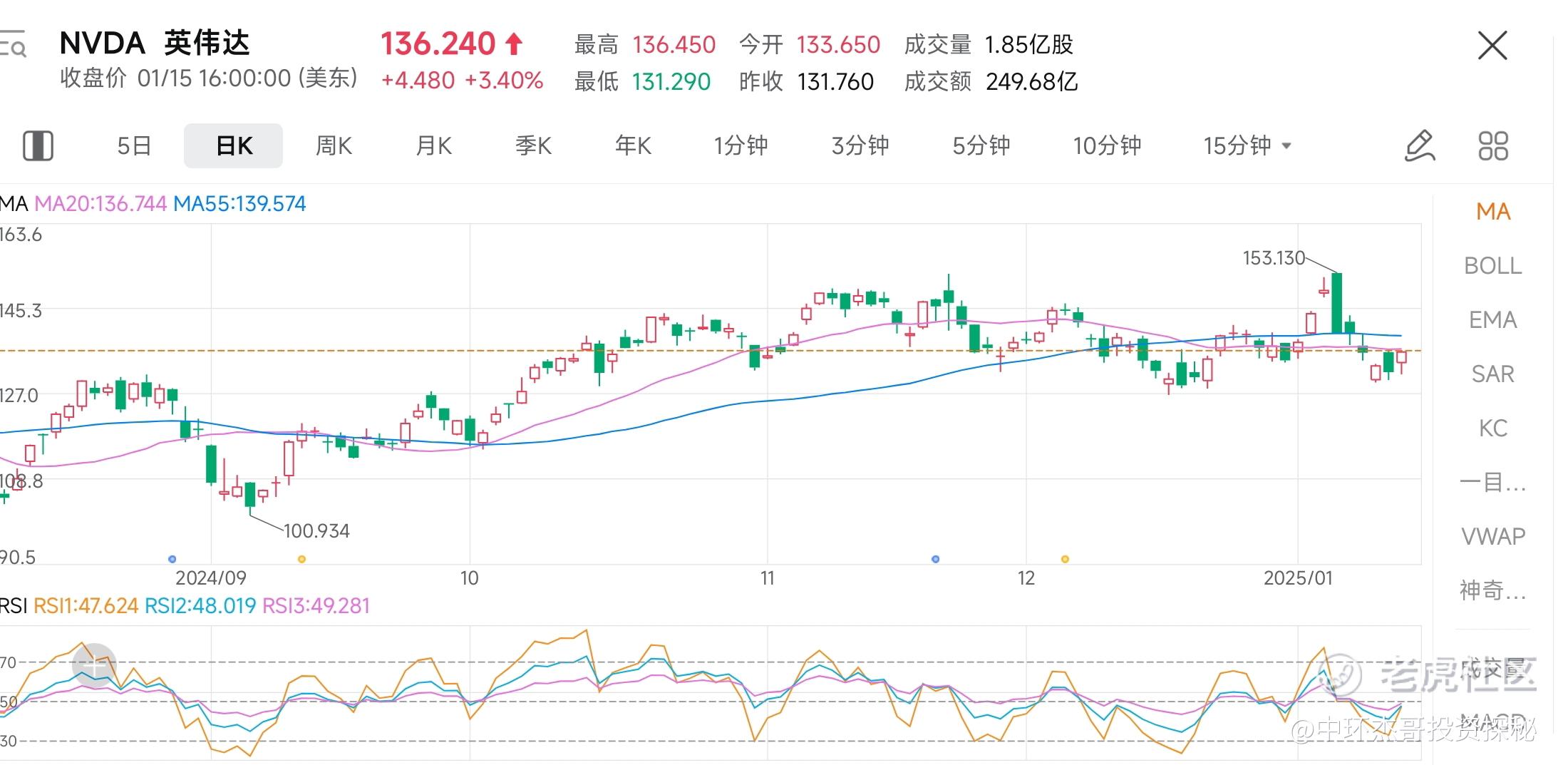This screenshot has width=1568, height=765.
Task: Click the 成交额 249.68亿 value
Action: [1032, 82]
